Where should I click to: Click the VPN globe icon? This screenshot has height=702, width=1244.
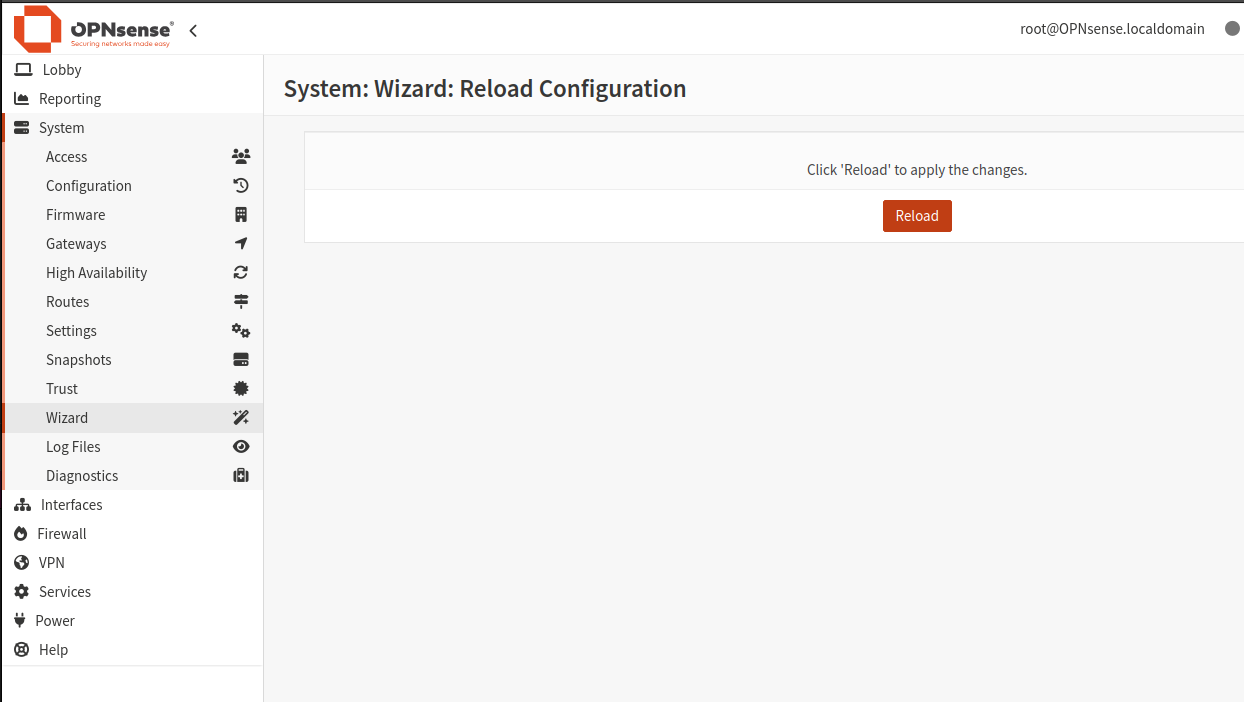click(x=21, y=563)
